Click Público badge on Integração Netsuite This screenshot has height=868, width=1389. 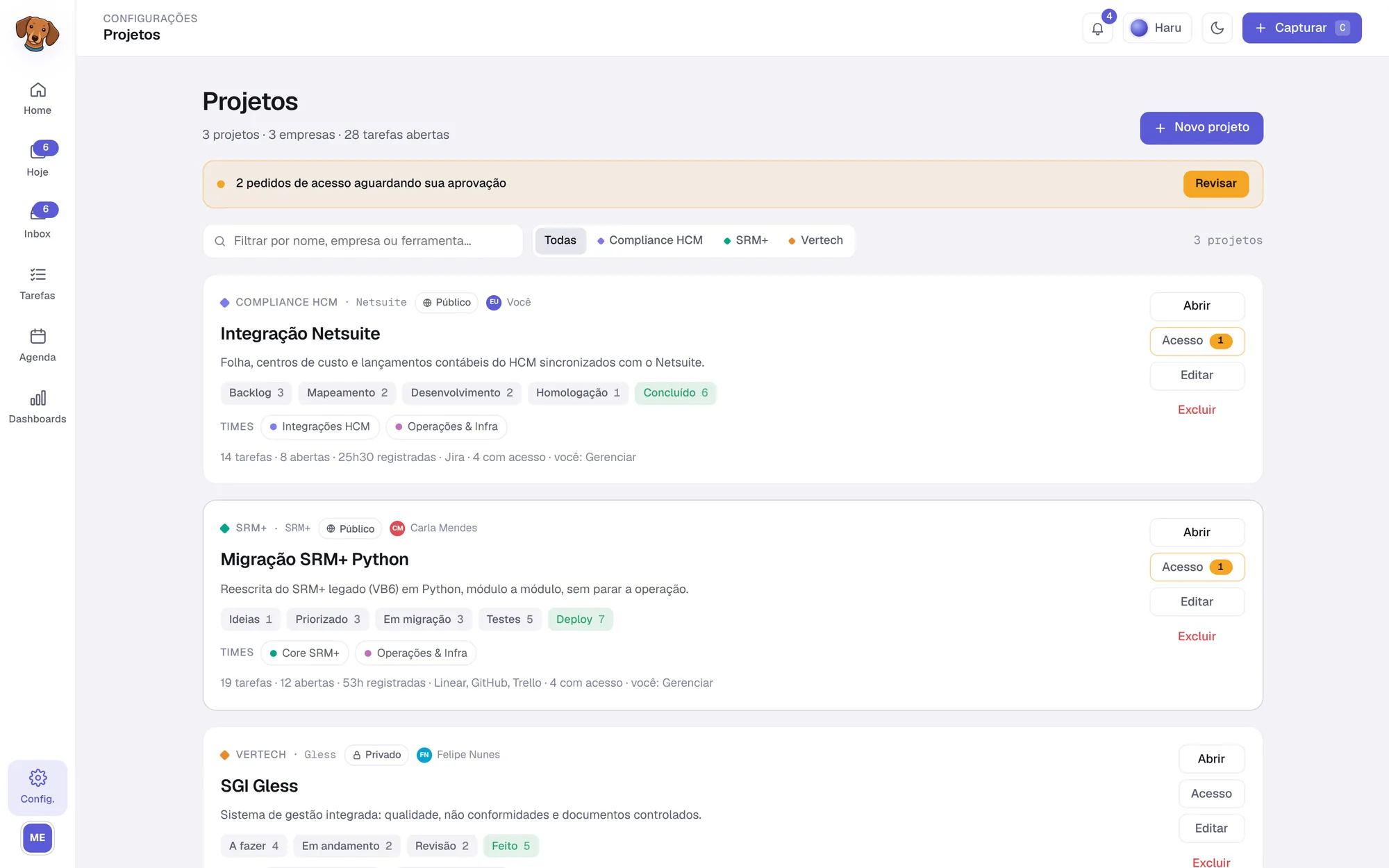(447, 303)
